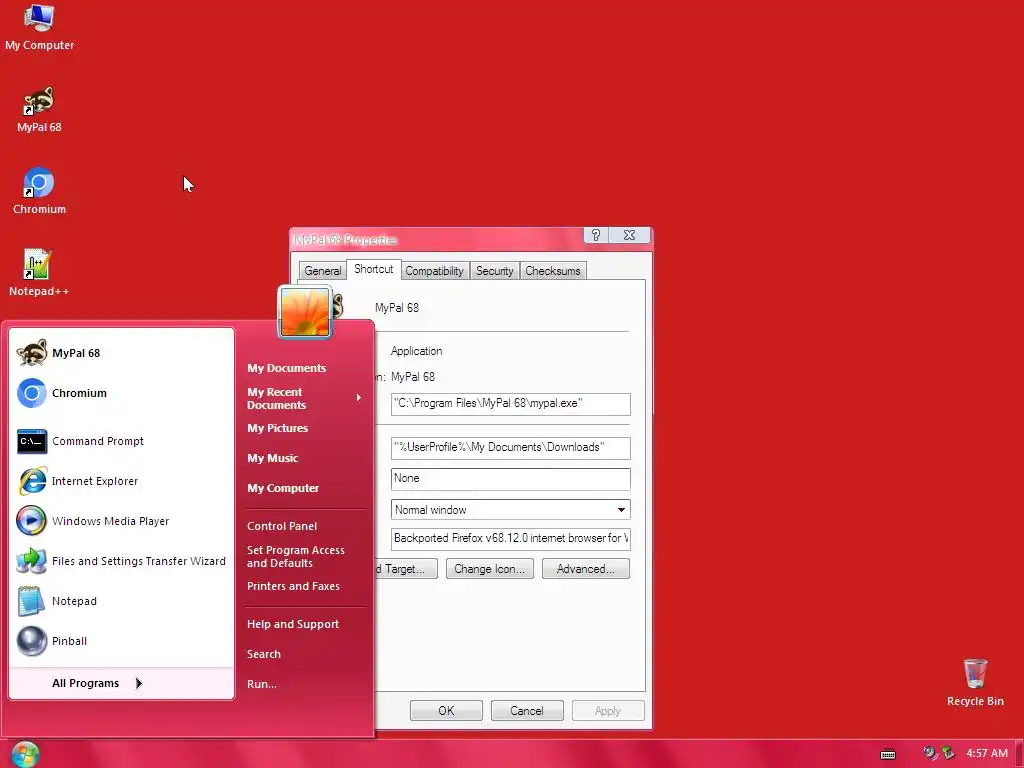Switch to the Compatibility tab

click(x=434, y=271)
